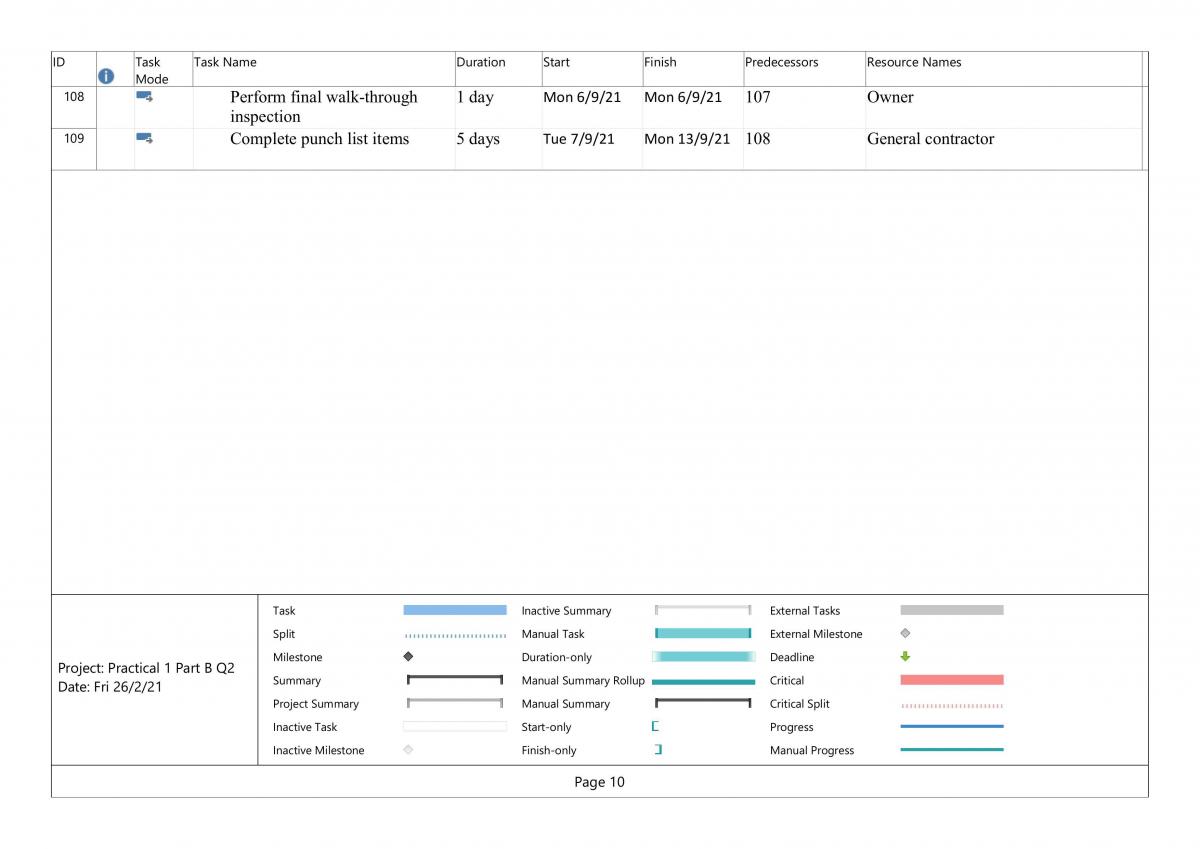Viewport: 1200px width, 849px height.
Task: Click the blue Task bar swatch
Action: (455, 610)
